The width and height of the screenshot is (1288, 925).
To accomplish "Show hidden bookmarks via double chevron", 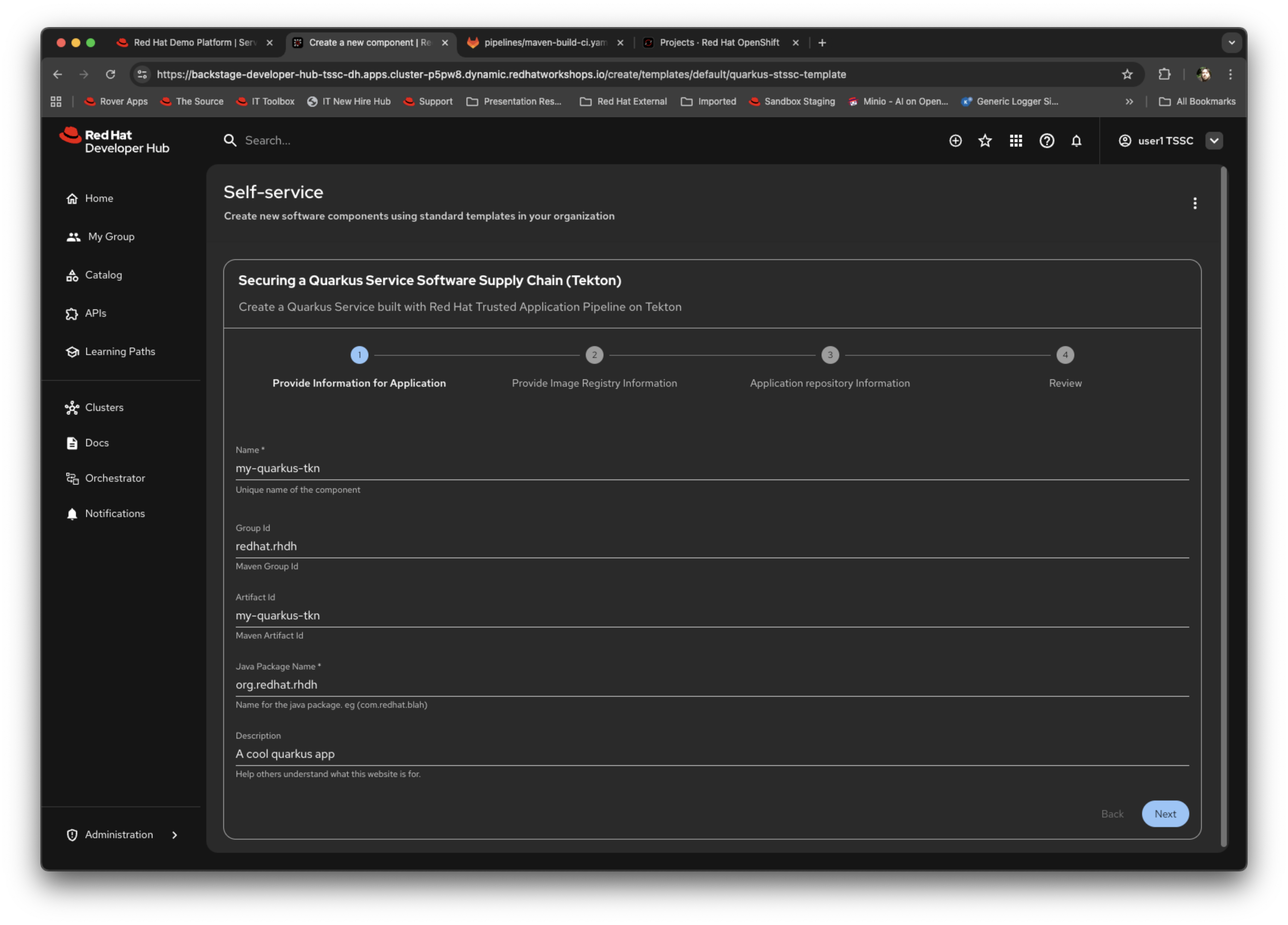I will (x=1129, y=102).
